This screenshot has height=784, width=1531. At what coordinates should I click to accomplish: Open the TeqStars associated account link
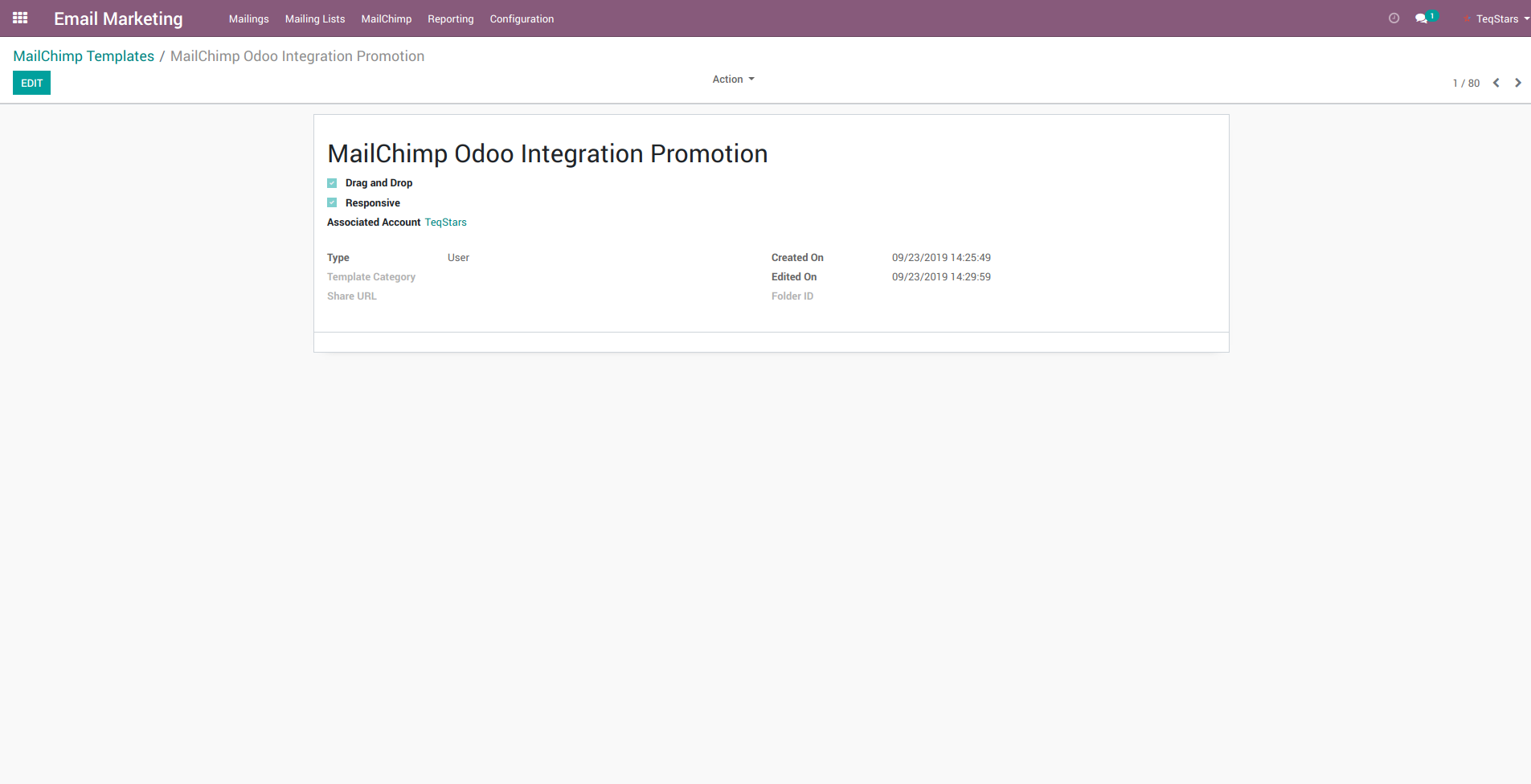445,223
